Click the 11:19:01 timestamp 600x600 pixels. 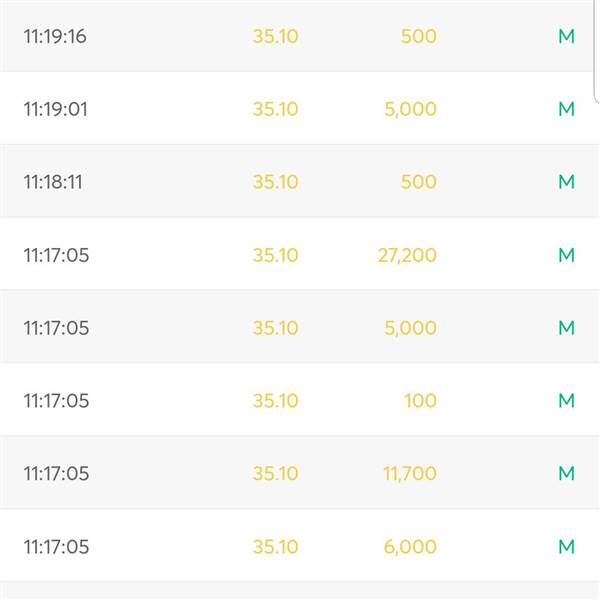[55, 109]
